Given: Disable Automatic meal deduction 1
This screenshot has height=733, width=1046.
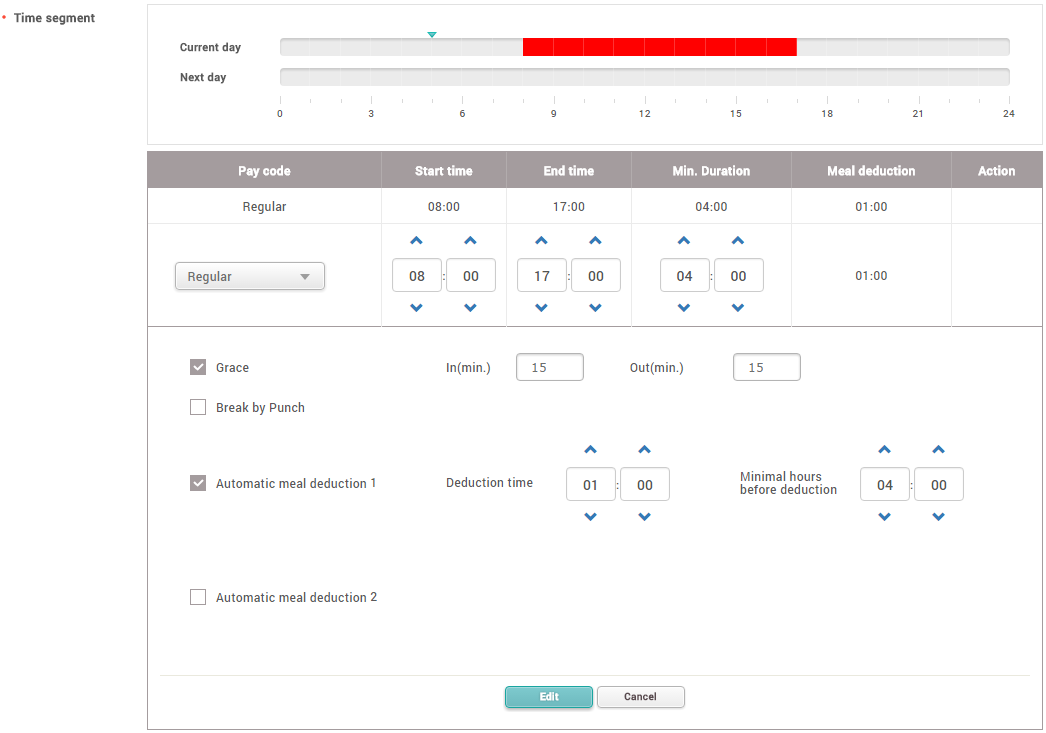Looking at the screenshot, I should (198, 483).
